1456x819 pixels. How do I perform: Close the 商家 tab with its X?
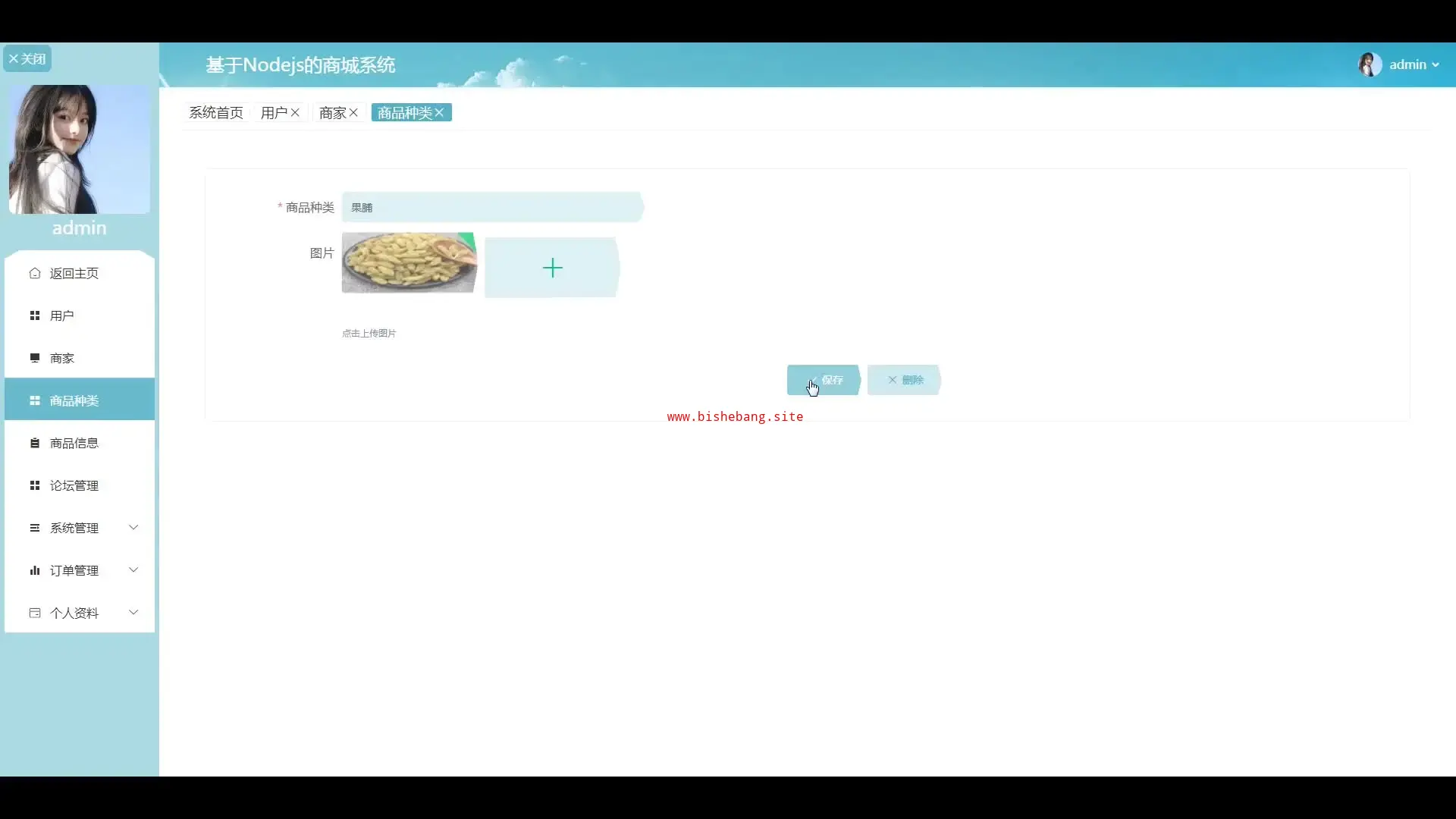point(353,112)
